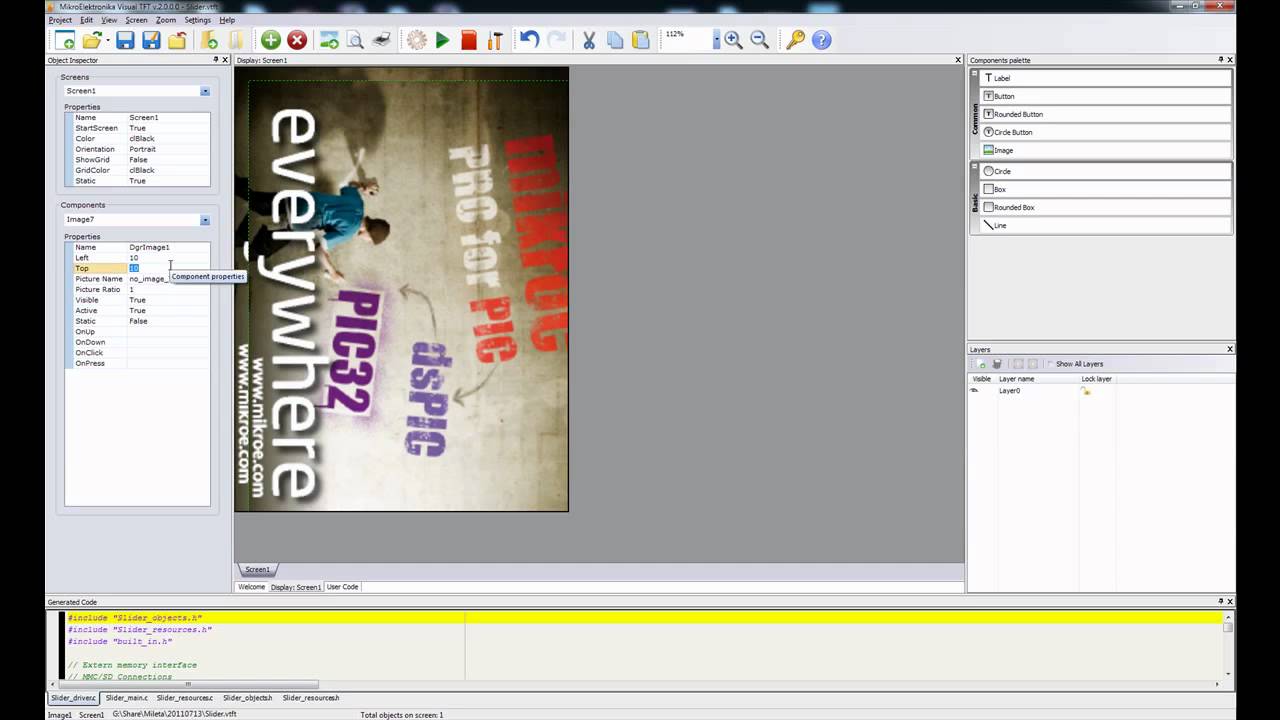Image resolution: width=1280 pixels, height=720 pixels.
Task: Select the Screen1 tab below the display
Action: point(258,570)
